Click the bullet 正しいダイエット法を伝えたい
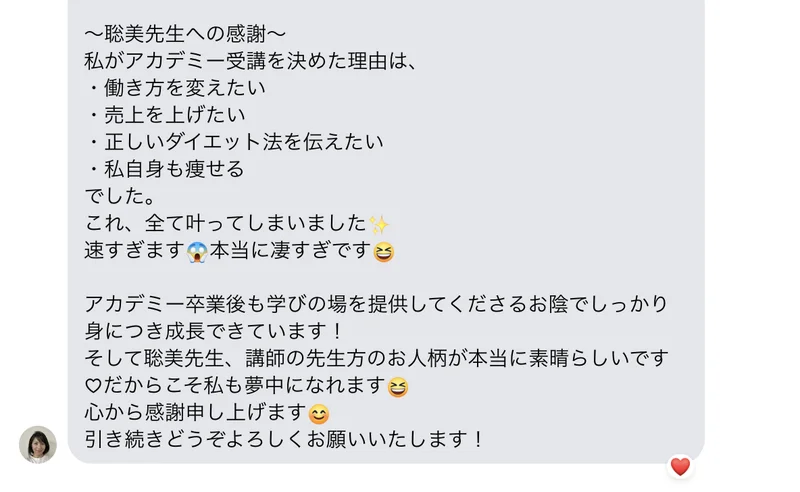 [x=235, y=142]
